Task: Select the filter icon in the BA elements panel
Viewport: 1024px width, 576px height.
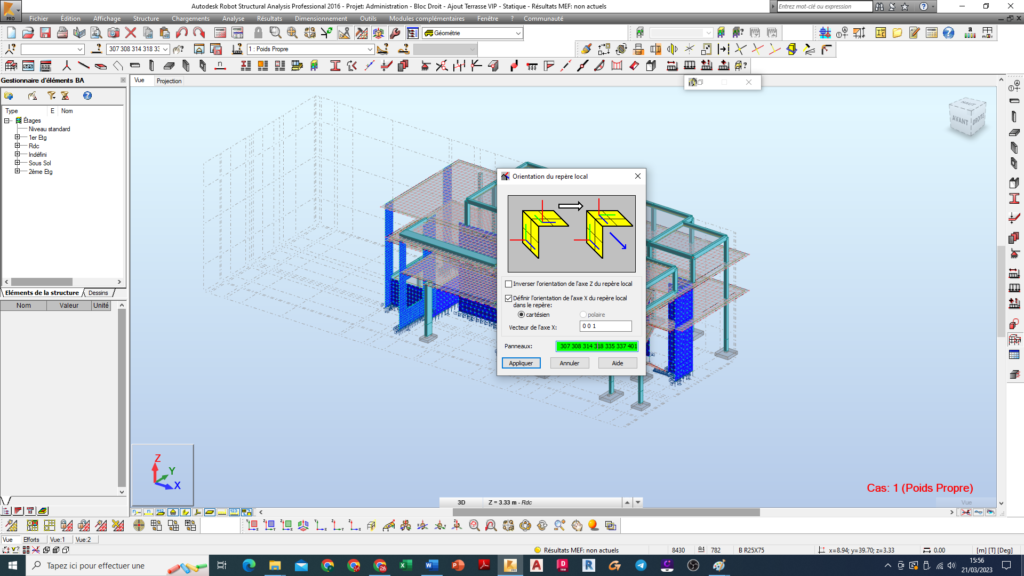Action: tap(51, 95)
